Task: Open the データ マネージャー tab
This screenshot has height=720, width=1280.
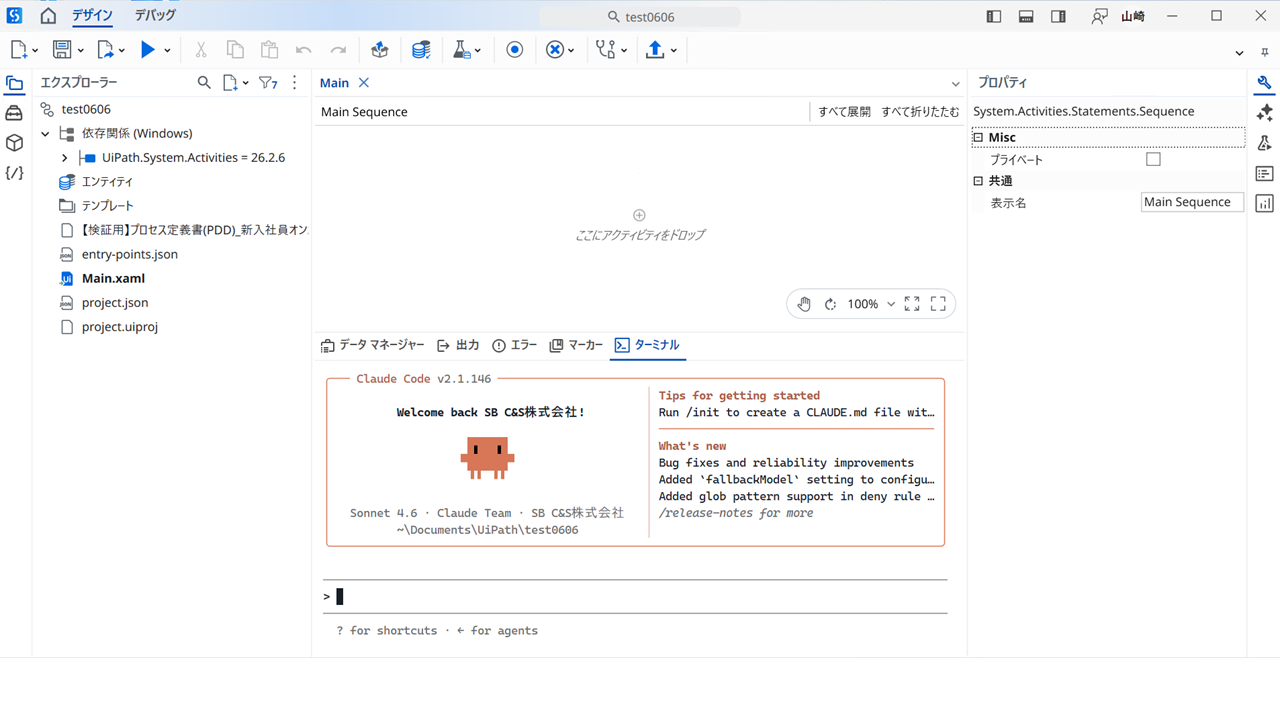Action: [x=373, y=345]
